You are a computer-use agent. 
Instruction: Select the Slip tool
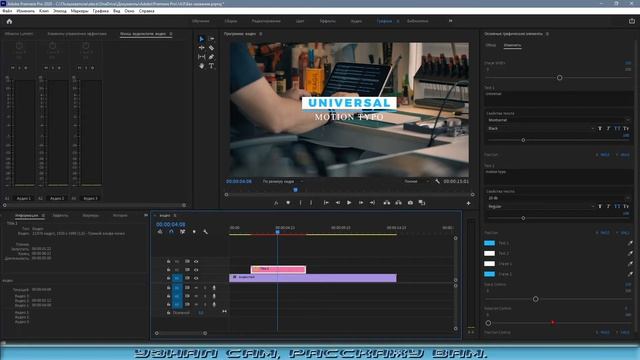202,57
